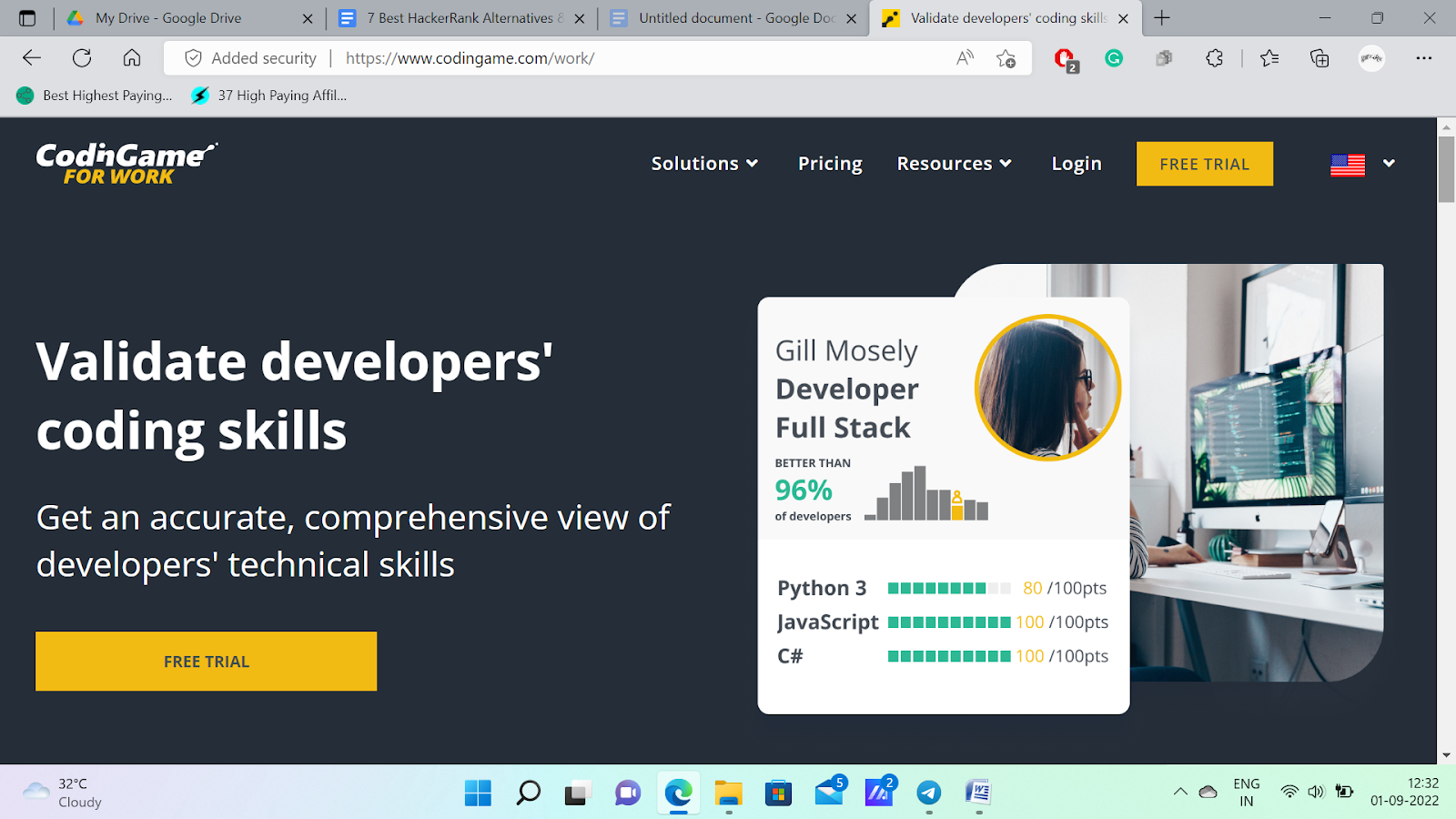
Task: Open the clock and date flyout
Action: coord(1404,792)
